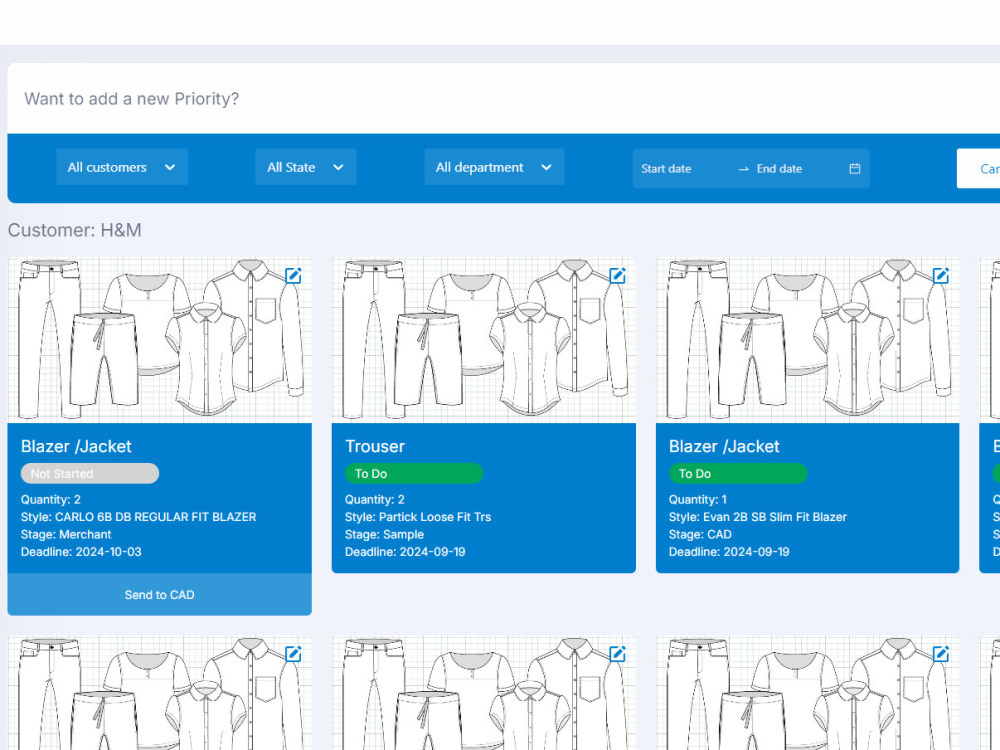Screen dimensions: 1000x750
Task: Open the All State dropdown
Action: (305, 167)
